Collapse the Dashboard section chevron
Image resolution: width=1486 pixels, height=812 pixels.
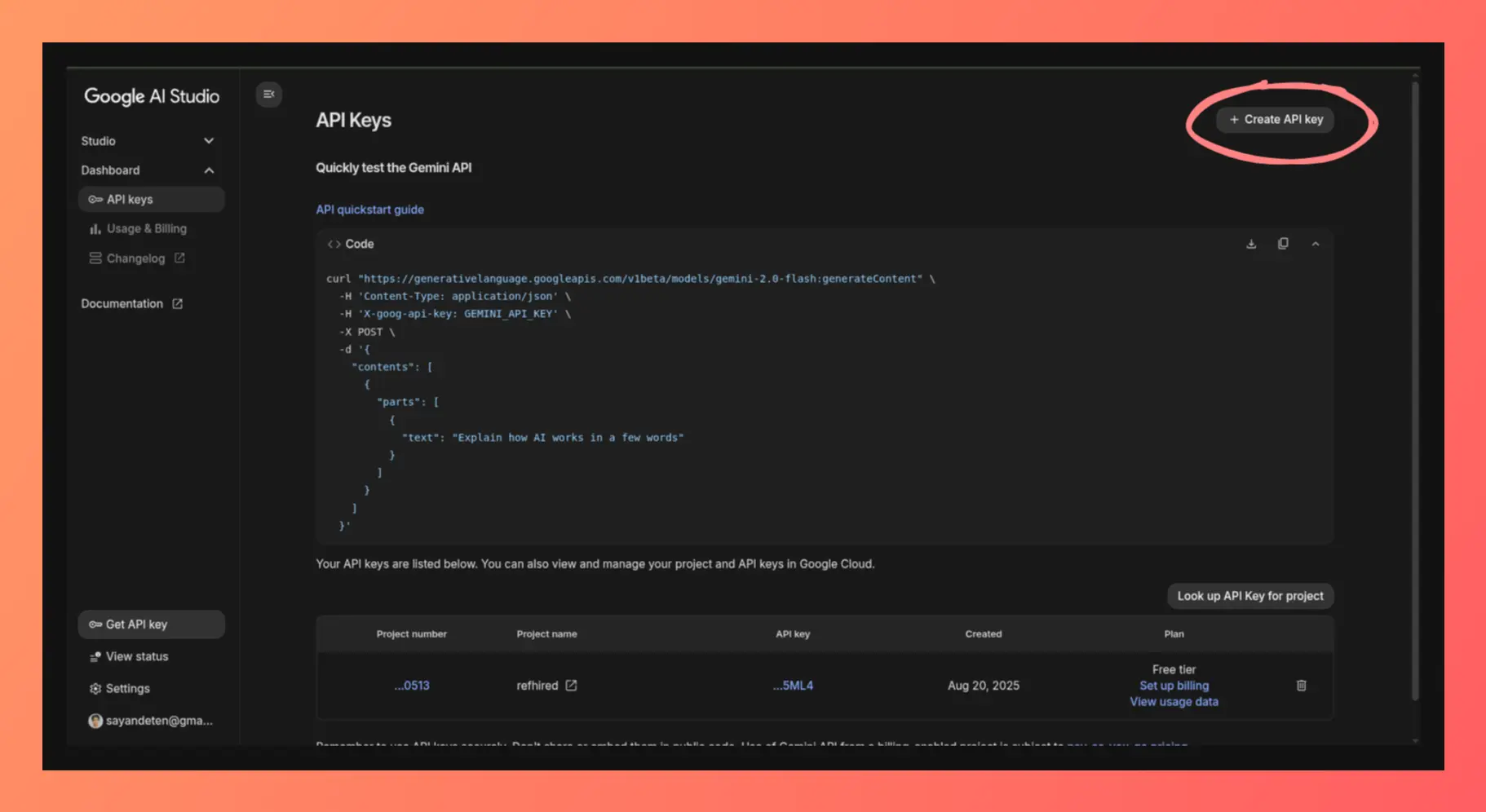(x=209, y=170)
